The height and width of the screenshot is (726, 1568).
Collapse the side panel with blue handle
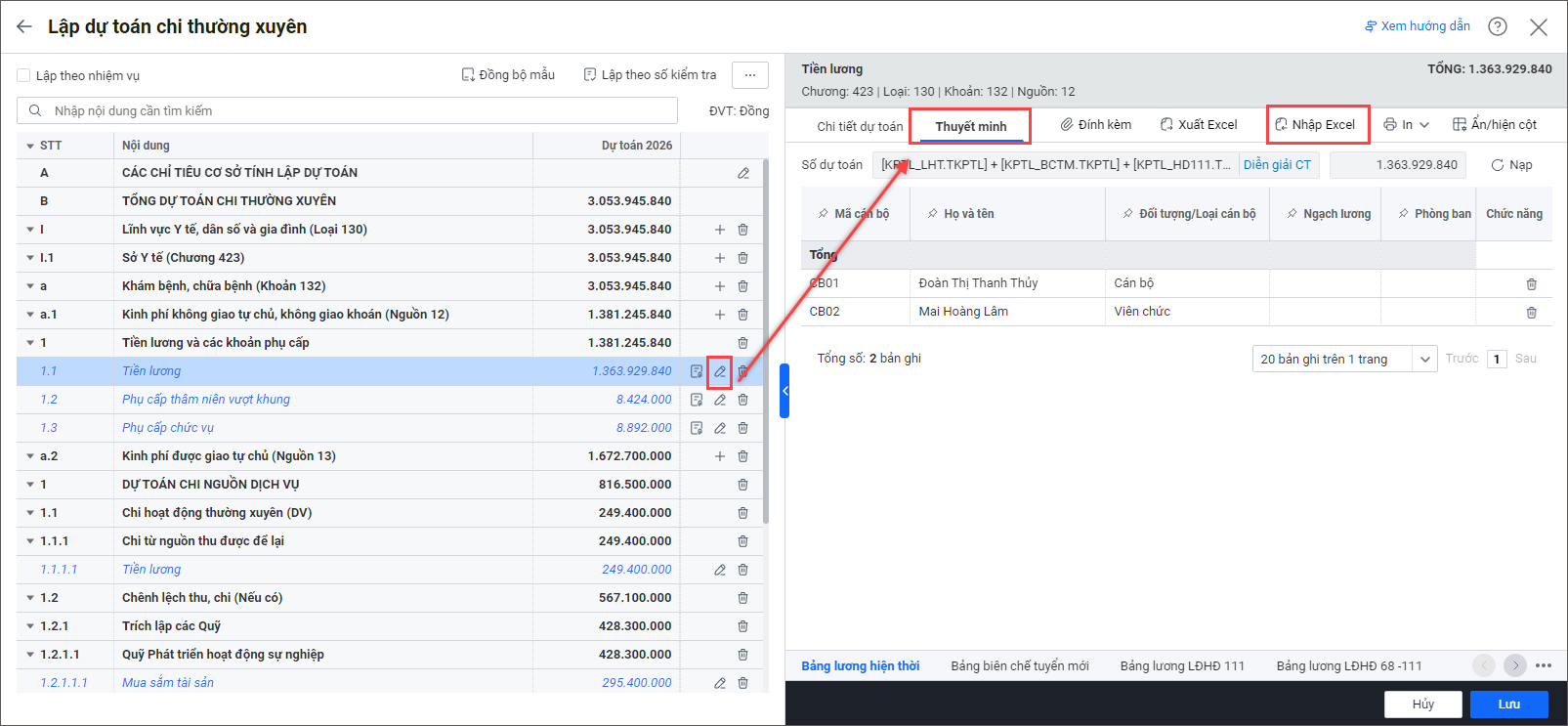point(784,391)
